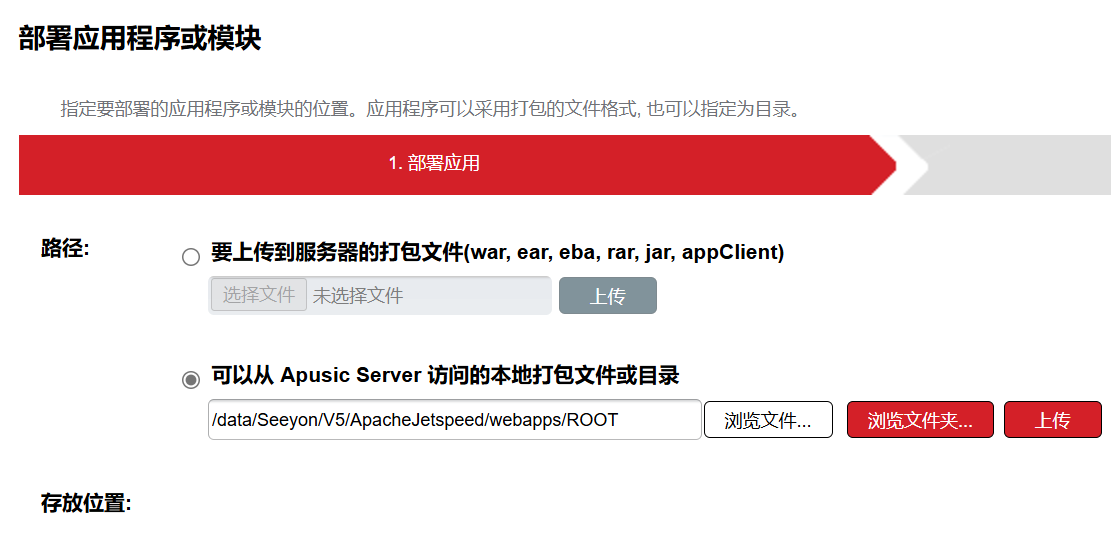Click the red 上传 button
The image size is (1111, 549).
1052,420
